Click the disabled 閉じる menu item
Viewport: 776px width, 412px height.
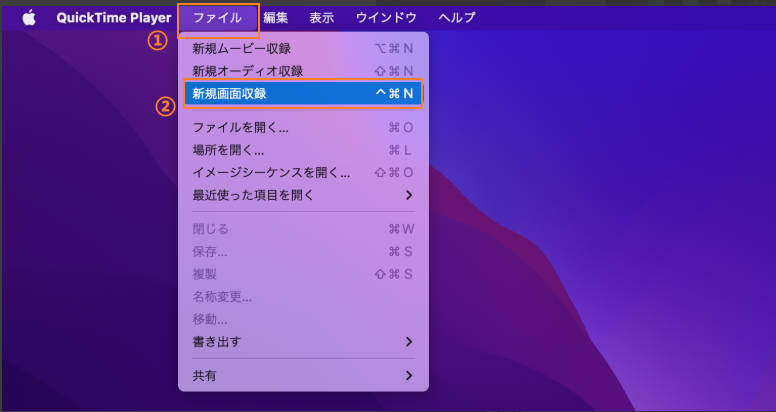tap(303, 229)
